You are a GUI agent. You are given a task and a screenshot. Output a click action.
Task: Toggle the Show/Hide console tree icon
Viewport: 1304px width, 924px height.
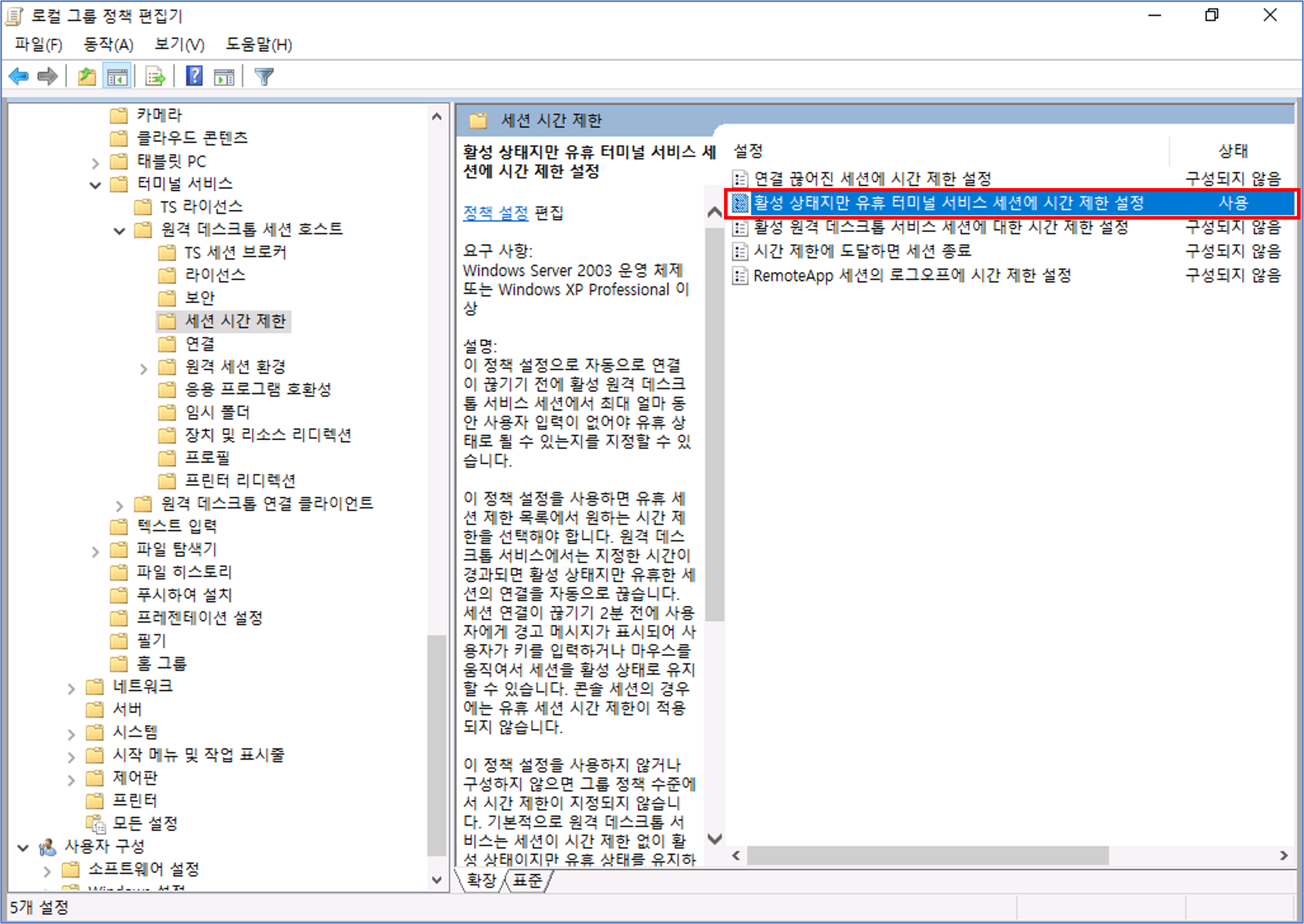coord(117,76)
